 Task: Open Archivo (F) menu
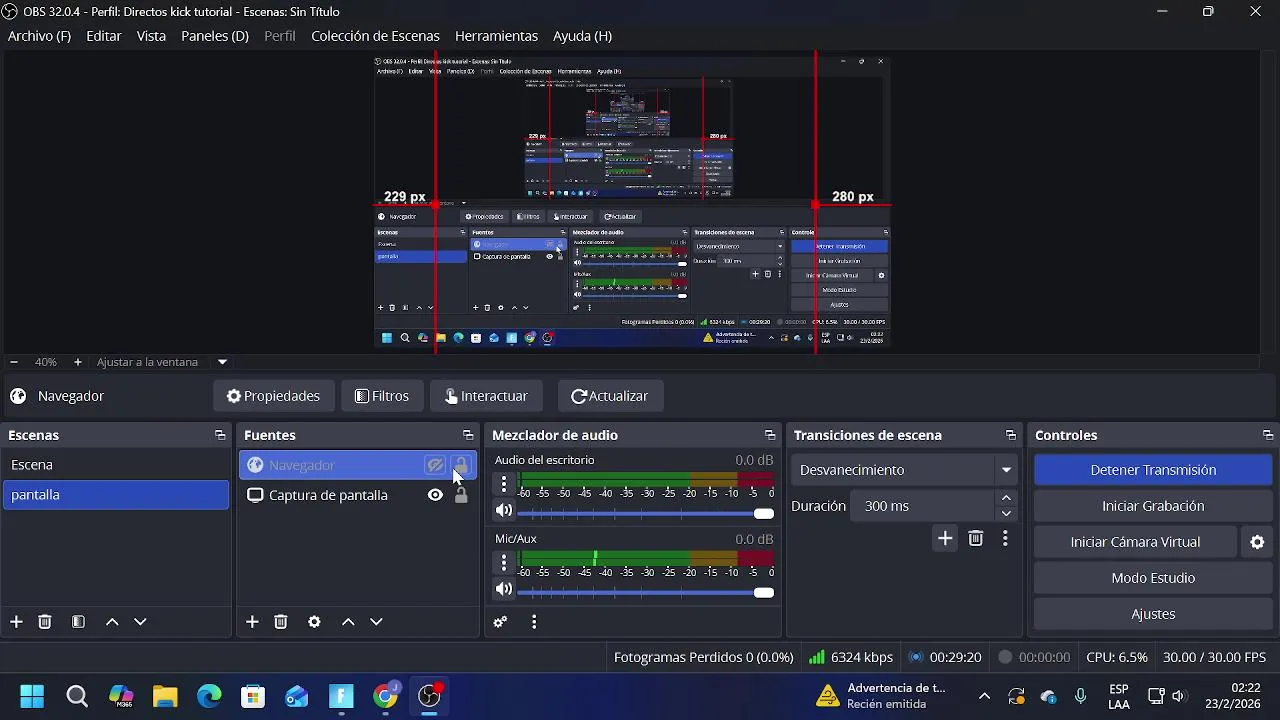pos(39,36)
